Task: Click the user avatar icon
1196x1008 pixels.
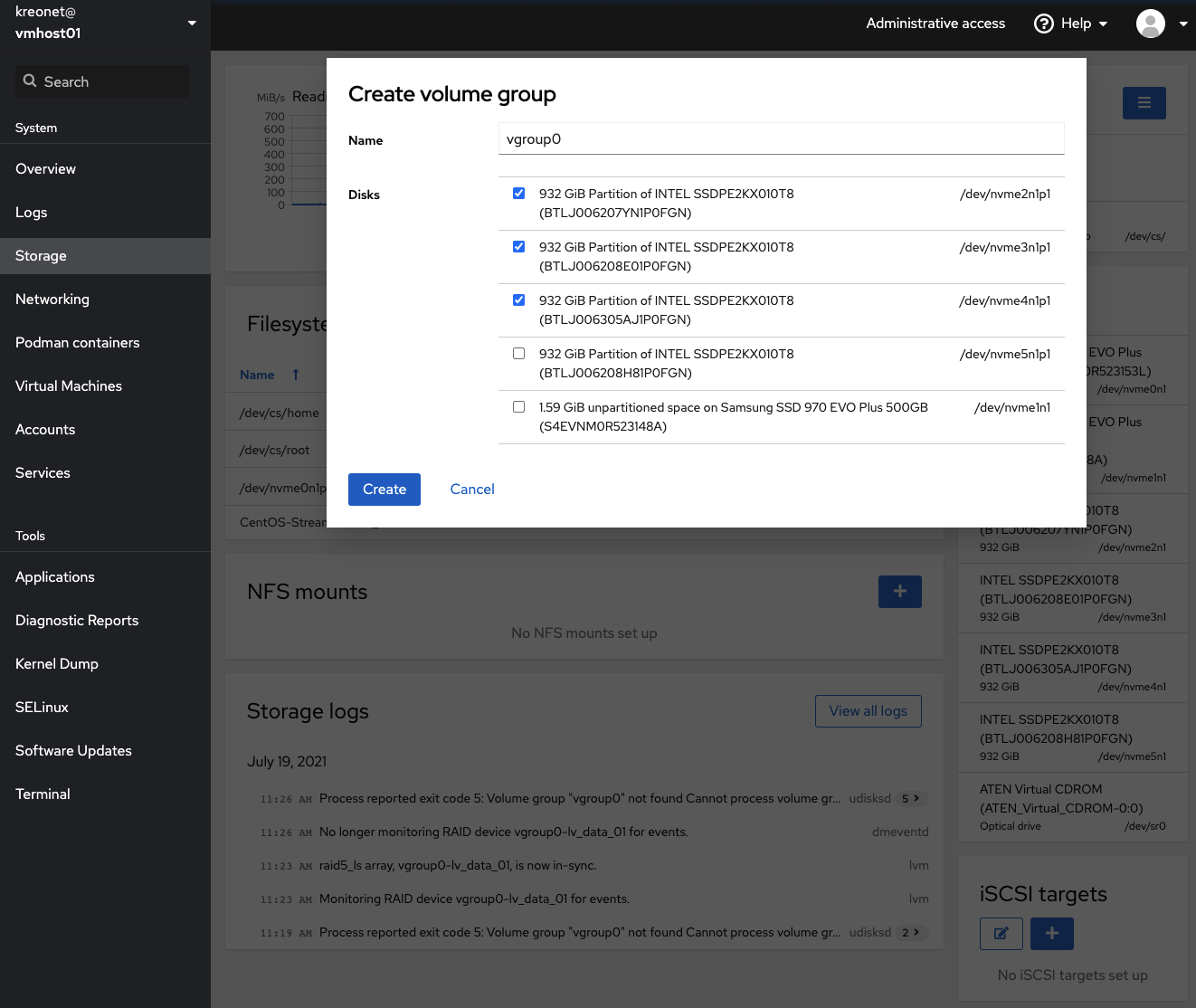Action: point(1150,24)
